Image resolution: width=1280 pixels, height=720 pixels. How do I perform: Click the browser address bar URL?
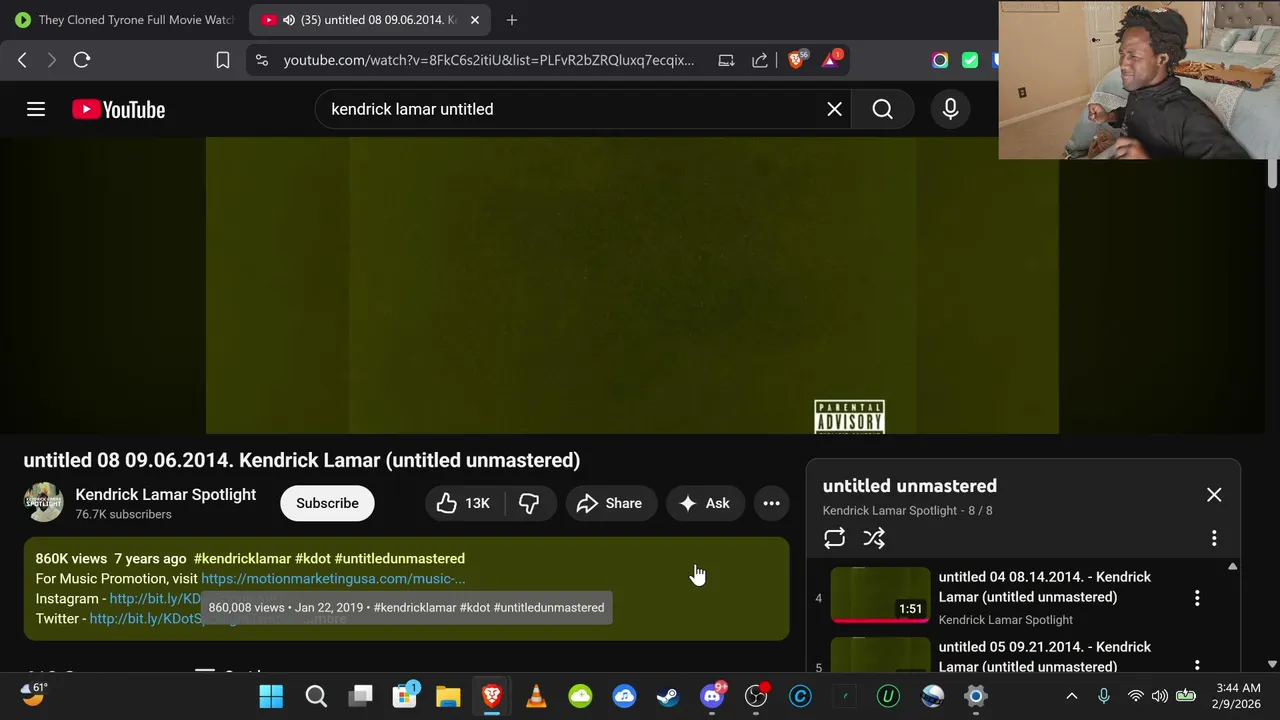[x=488, y=60]
